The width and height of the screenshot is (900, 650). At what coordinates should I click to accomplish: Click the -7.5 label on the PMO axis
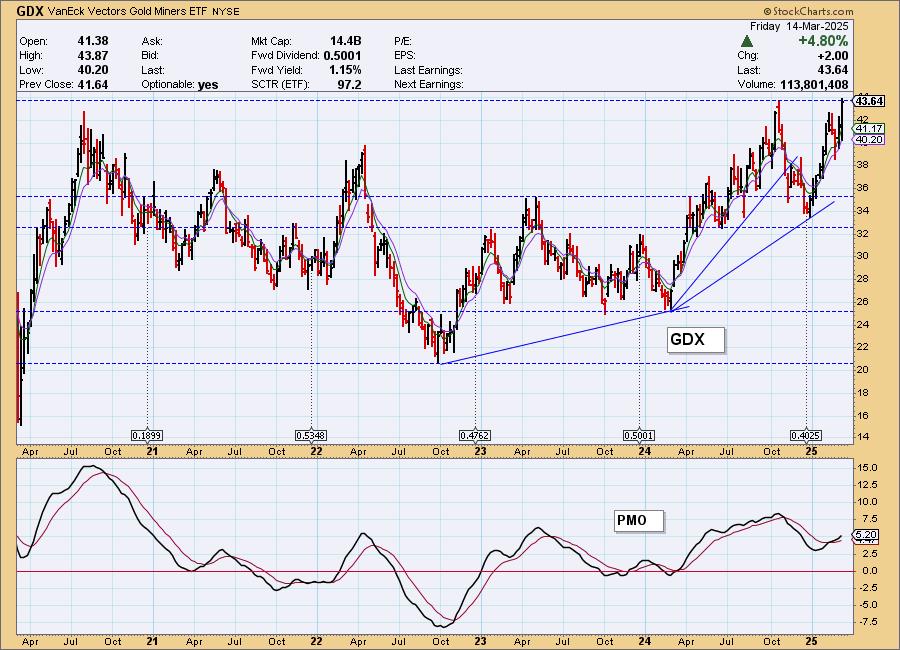point(867,622)
